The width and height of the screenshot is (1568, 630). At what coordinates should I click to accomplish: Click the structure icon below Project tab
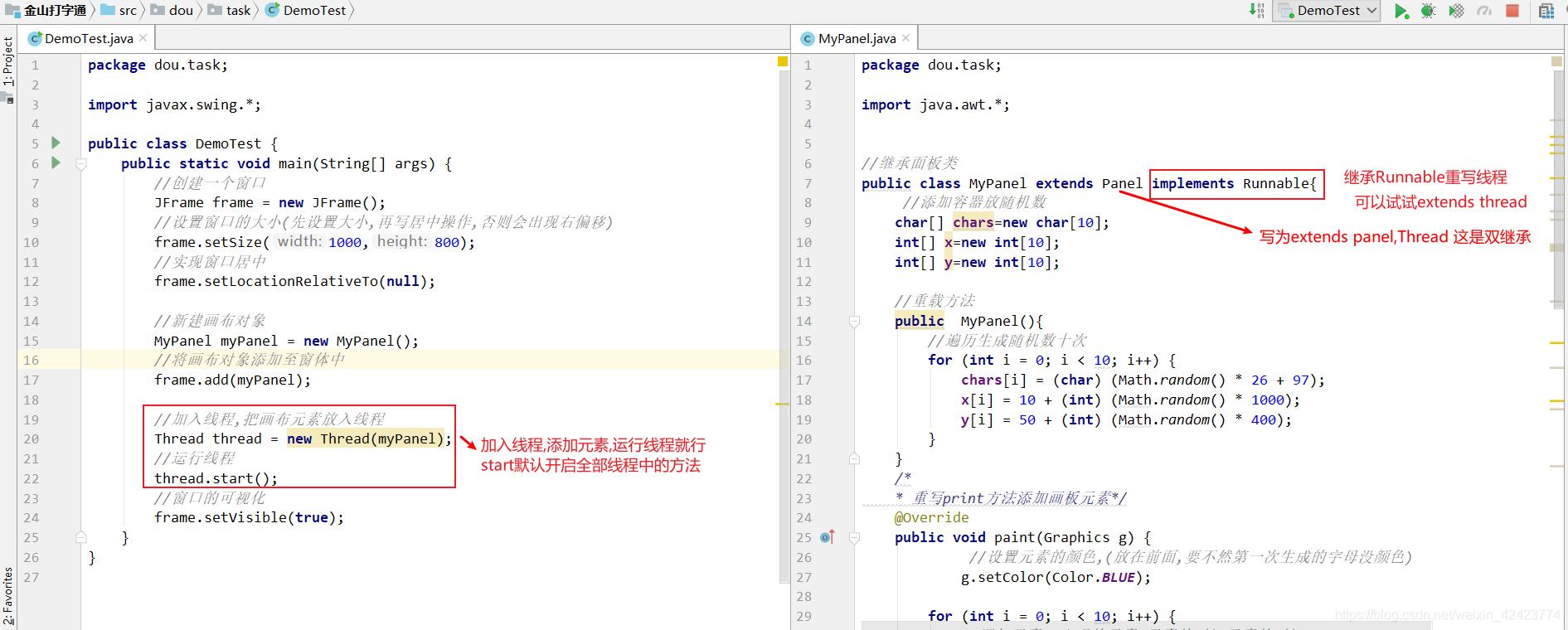click(8, 98)
